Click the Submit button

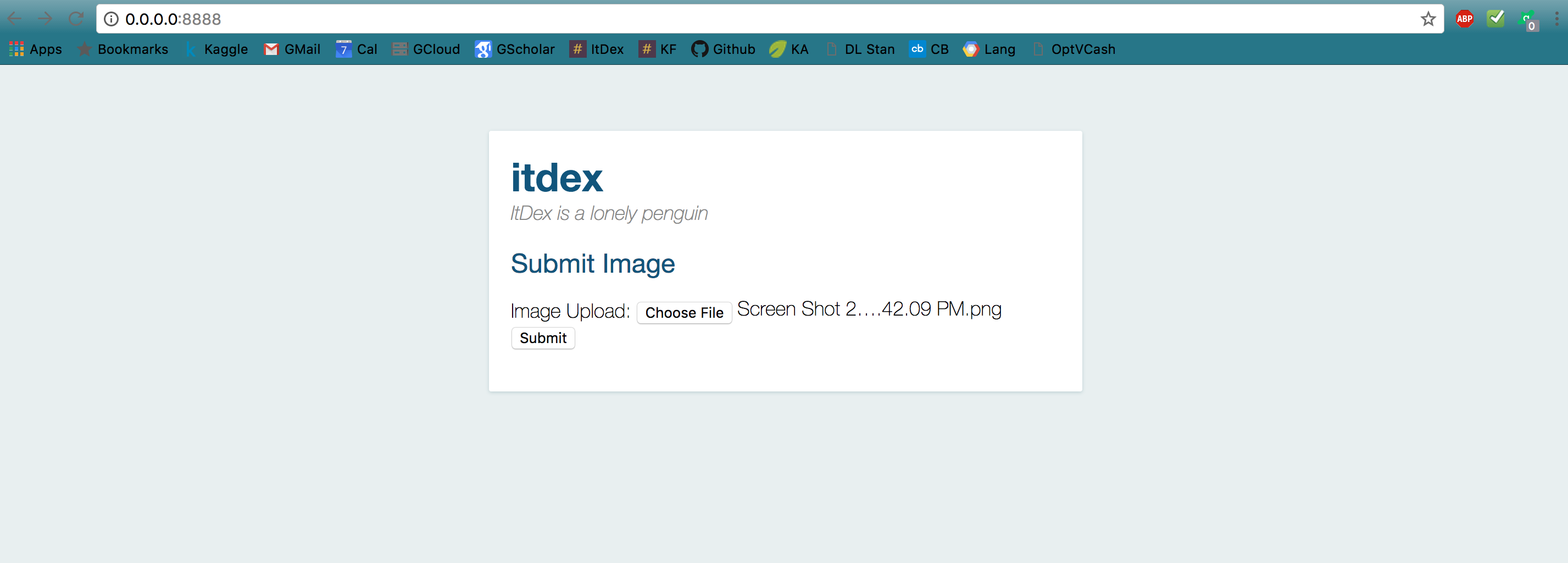543,338
